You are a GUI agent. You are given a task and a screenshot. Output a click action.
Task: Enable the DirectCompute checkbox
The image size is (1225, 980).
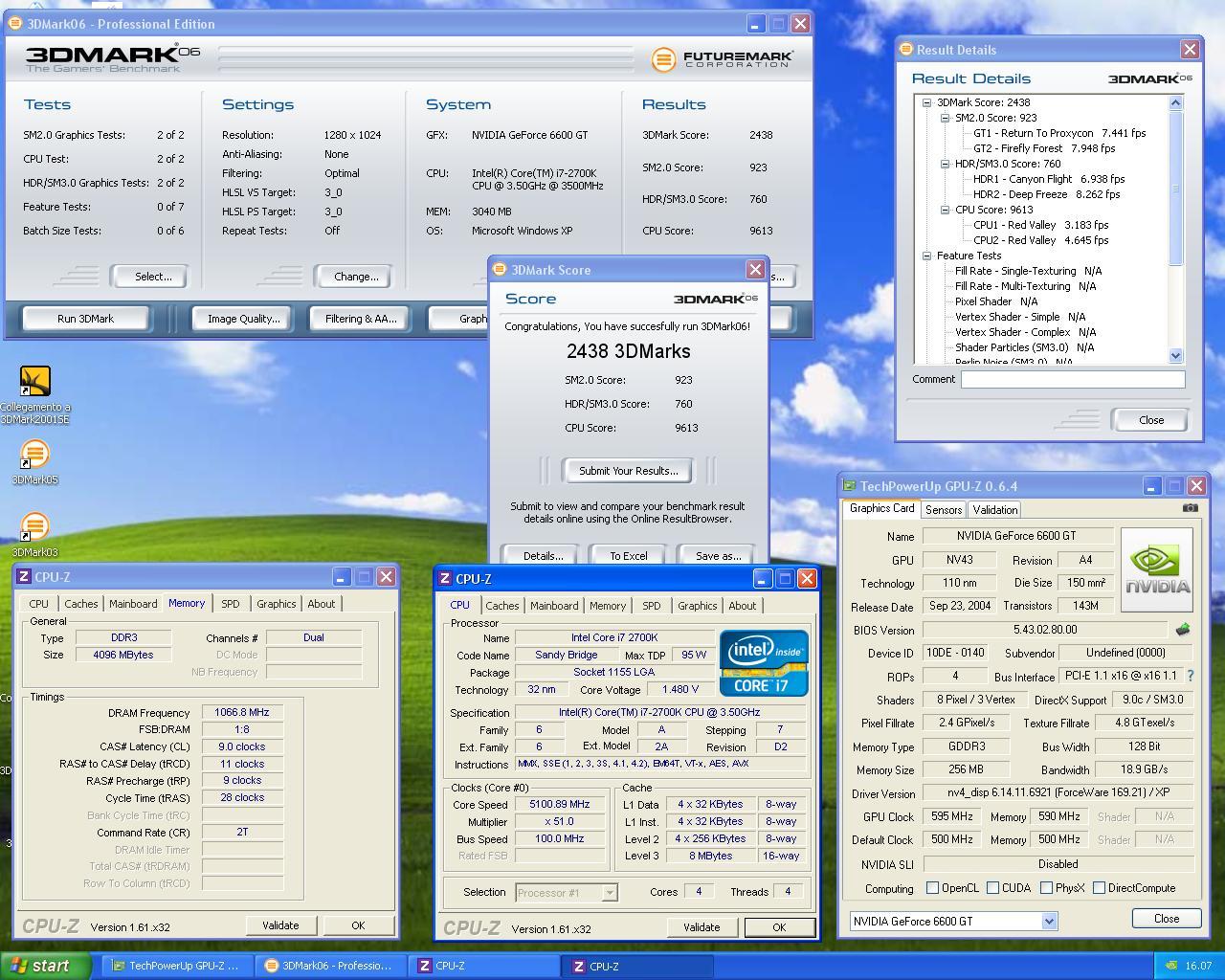(1099, 888)
